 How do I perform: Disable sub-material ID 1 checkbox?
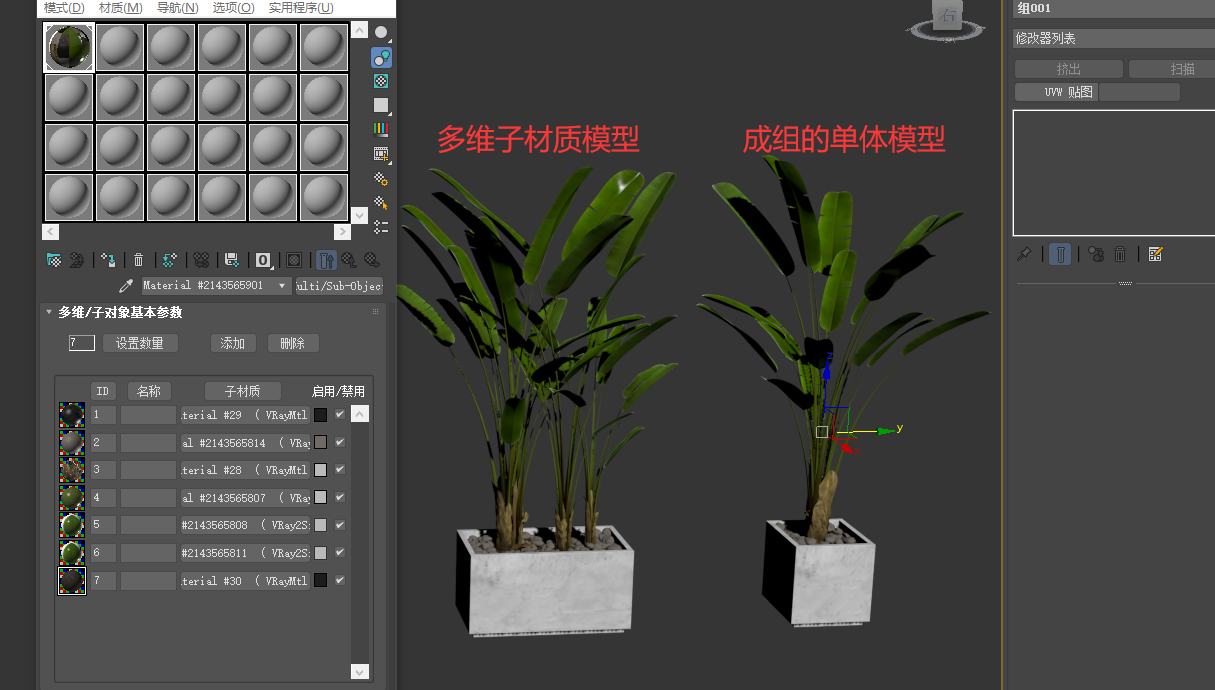tap(340, 414)
